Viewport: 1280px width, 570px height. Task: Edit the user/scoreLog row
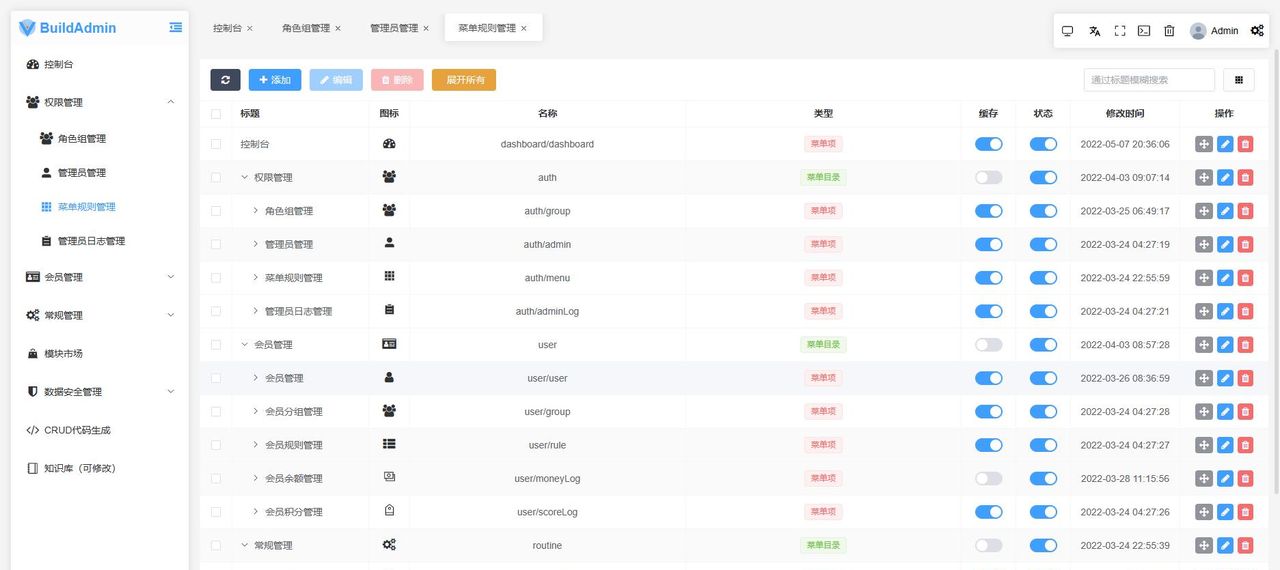(1225, 512)
